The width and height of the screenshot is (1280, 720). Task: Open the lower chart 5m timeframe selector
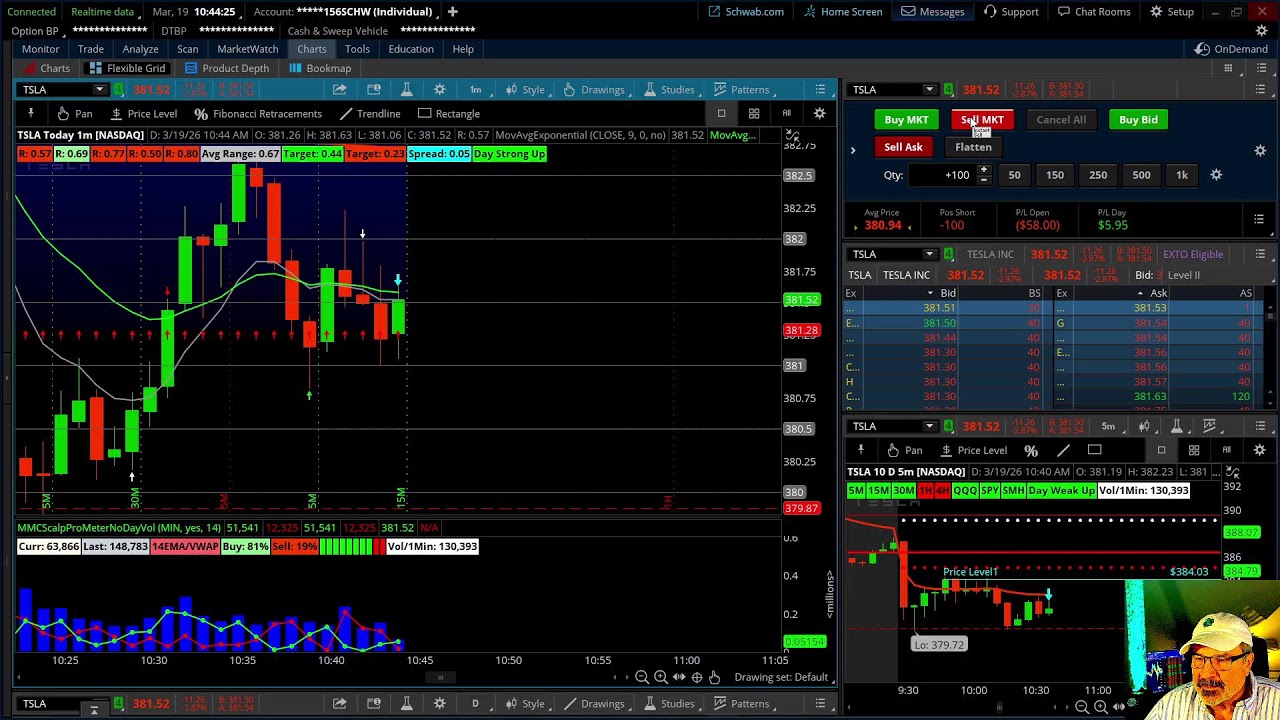(1108, 427)
